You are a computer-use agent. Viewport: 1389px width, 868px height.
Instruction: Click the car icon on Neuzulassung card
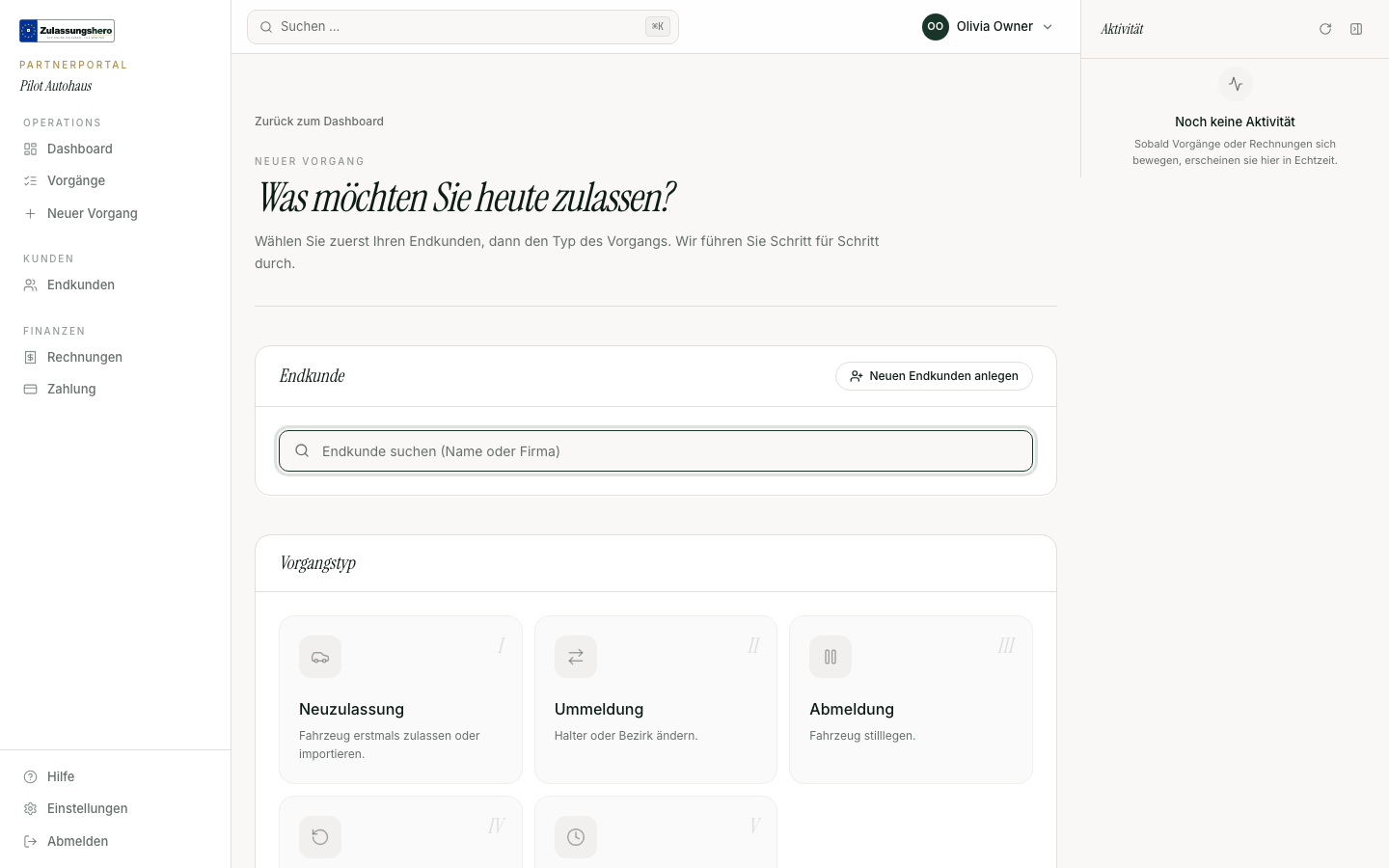coord(320,657)
